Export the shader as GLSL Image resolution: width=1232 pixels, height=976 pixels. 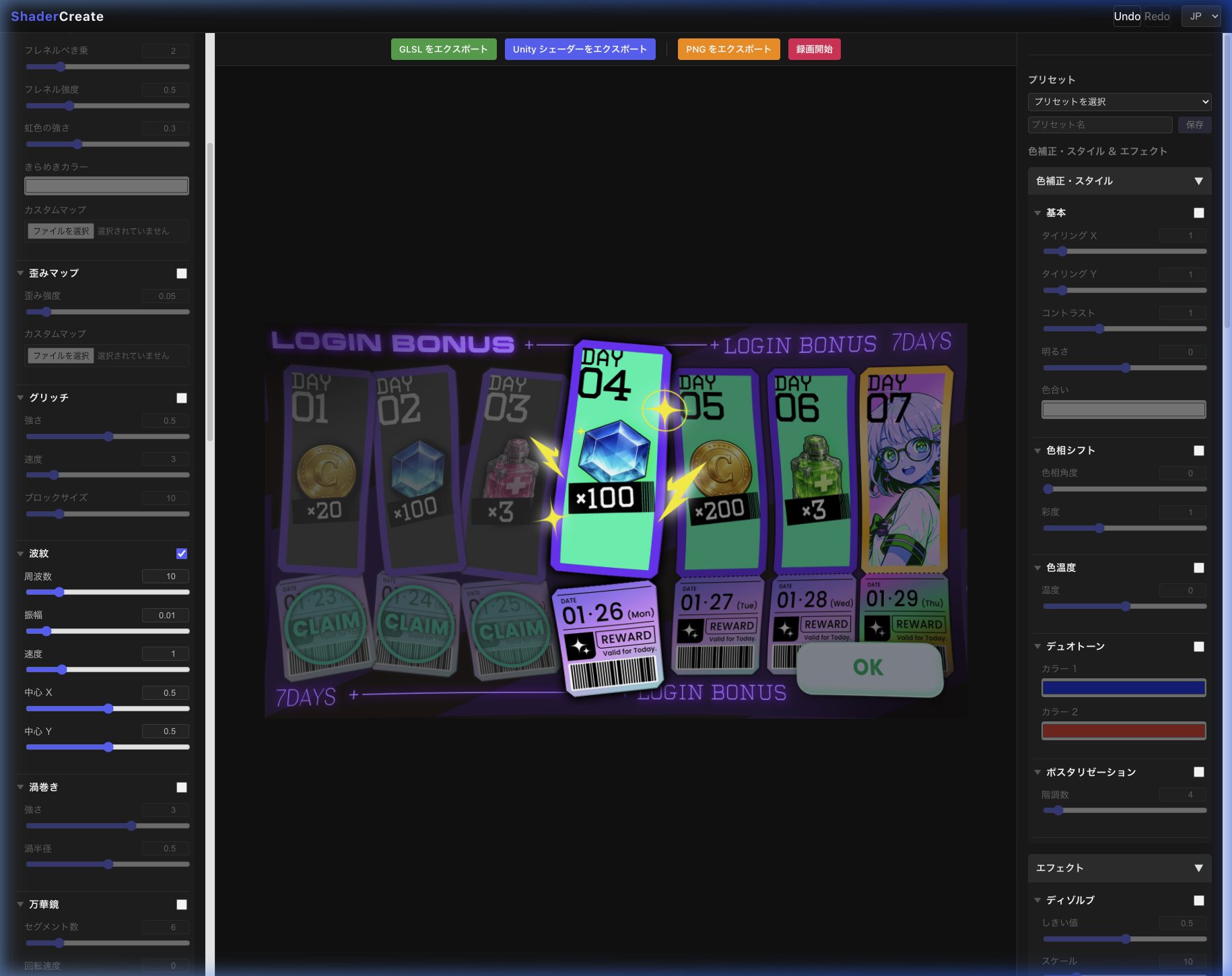click(x=443, y=49)
